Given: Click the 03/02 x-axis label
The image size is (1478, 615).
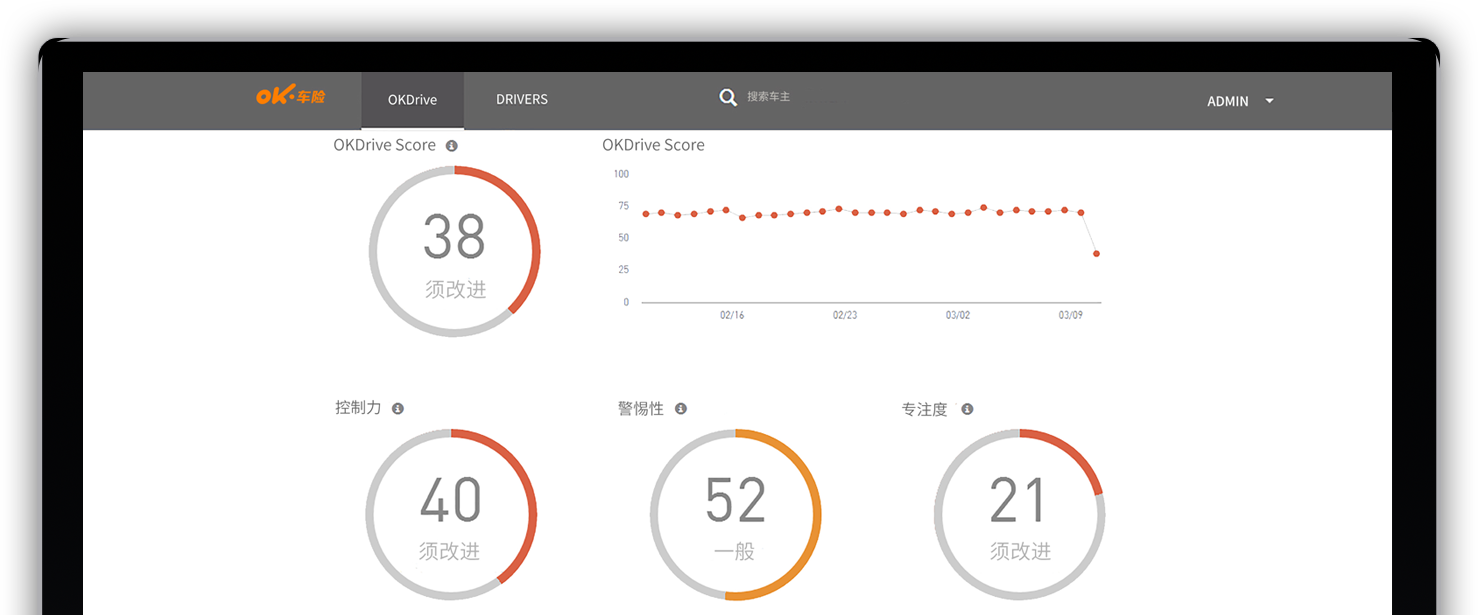Looking at the screenshot, I should pos(958,315).
